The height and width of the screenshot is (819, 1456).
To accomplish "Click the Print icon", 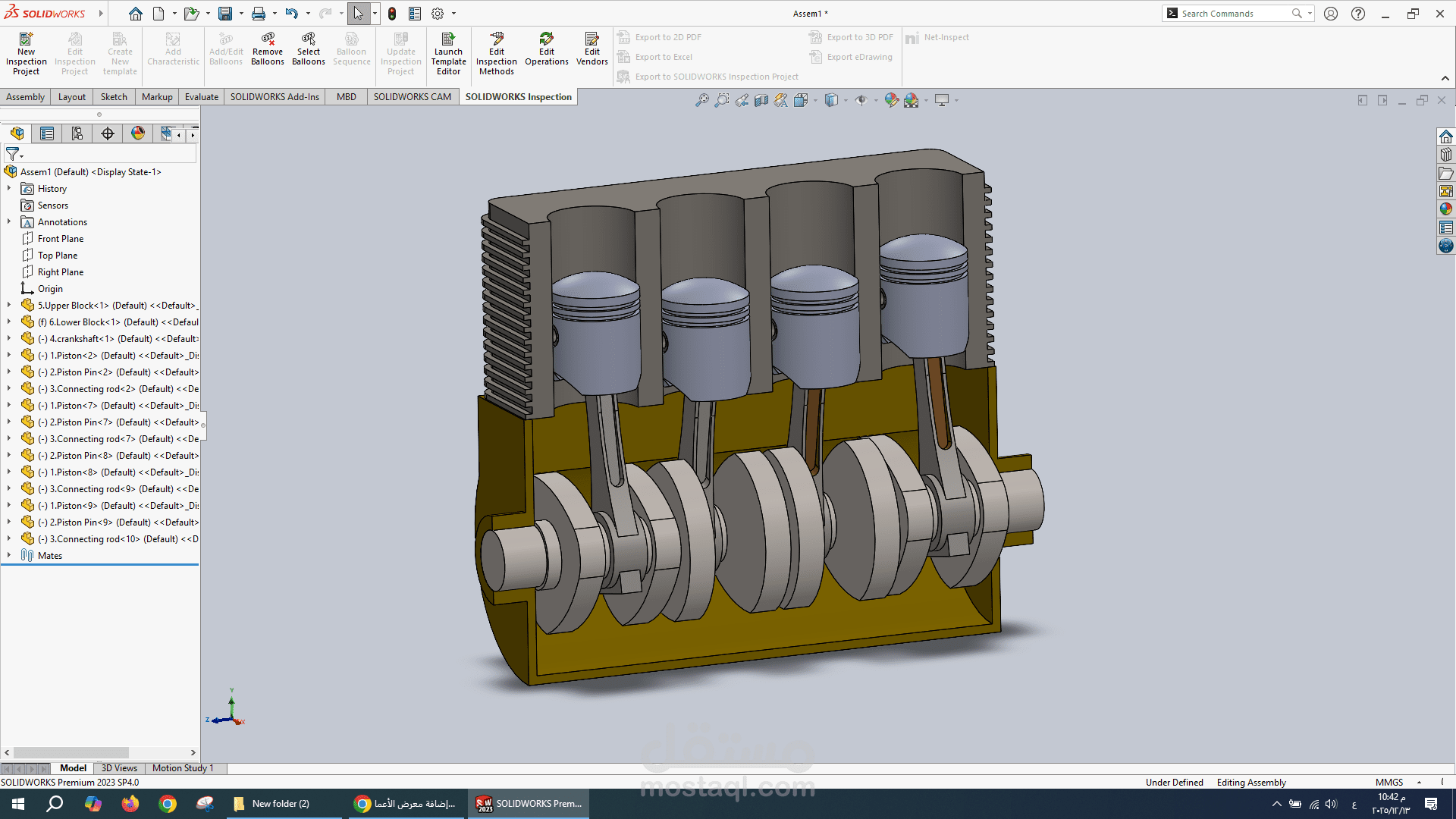I will click(x=259, y=14).
